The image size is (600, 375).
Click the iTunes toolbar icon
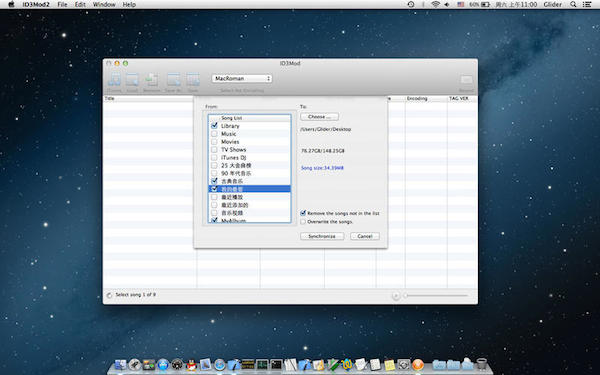[x=114, y=80]
